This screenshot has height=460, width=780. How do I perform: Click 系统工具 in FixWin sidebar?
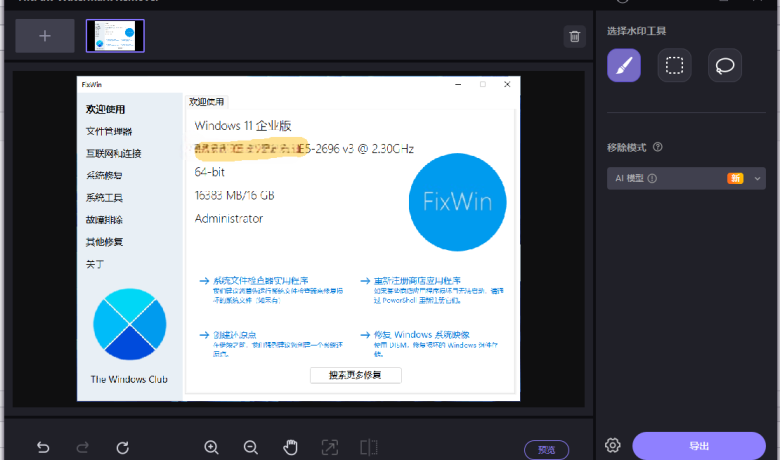click(x=104, y=197)
